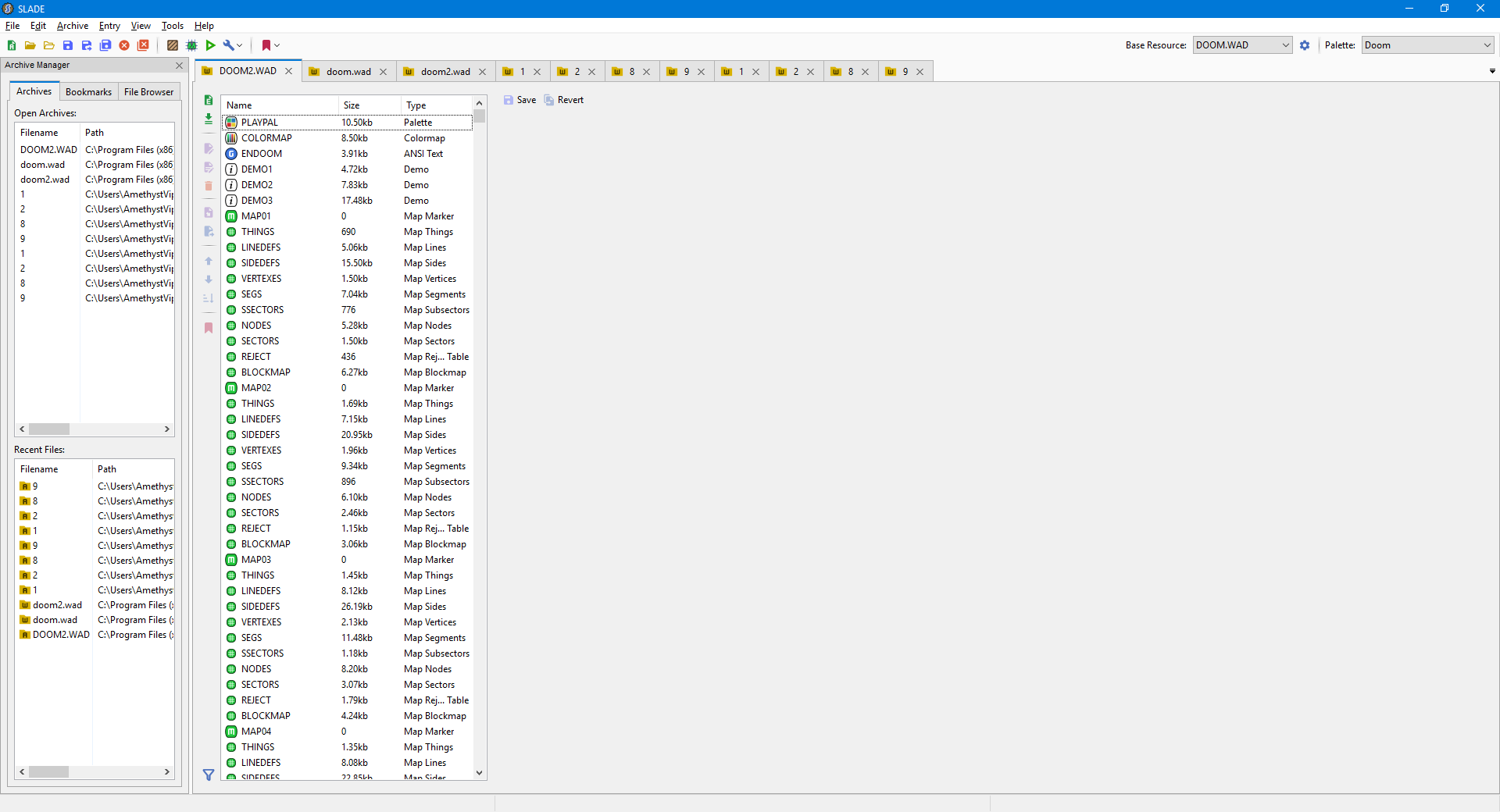The image size is (1500, 812).
Task: Click the Open archive folder icon
Action: tap(30, 45)
